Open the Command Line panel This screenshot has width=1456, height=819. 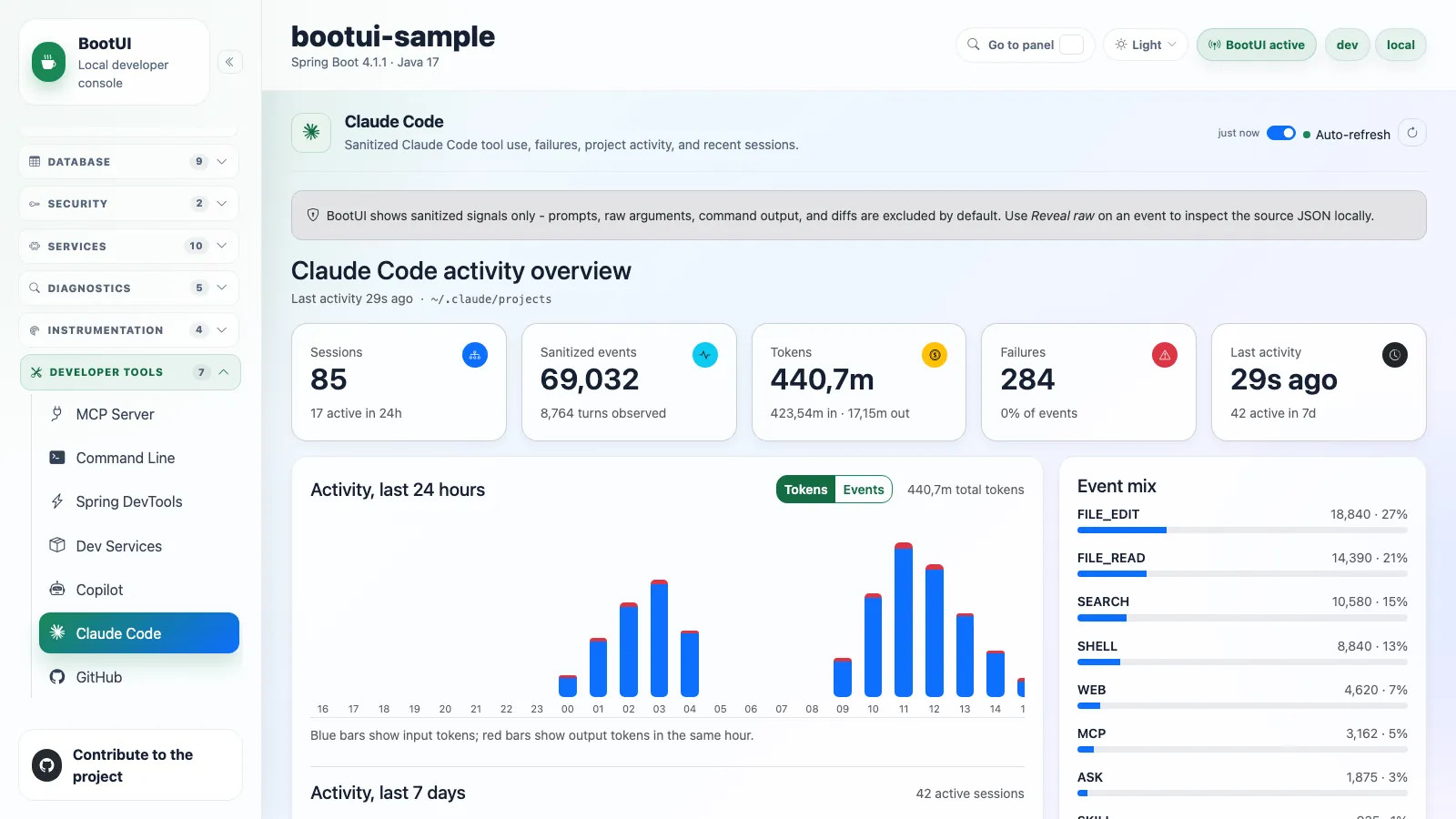139,458
